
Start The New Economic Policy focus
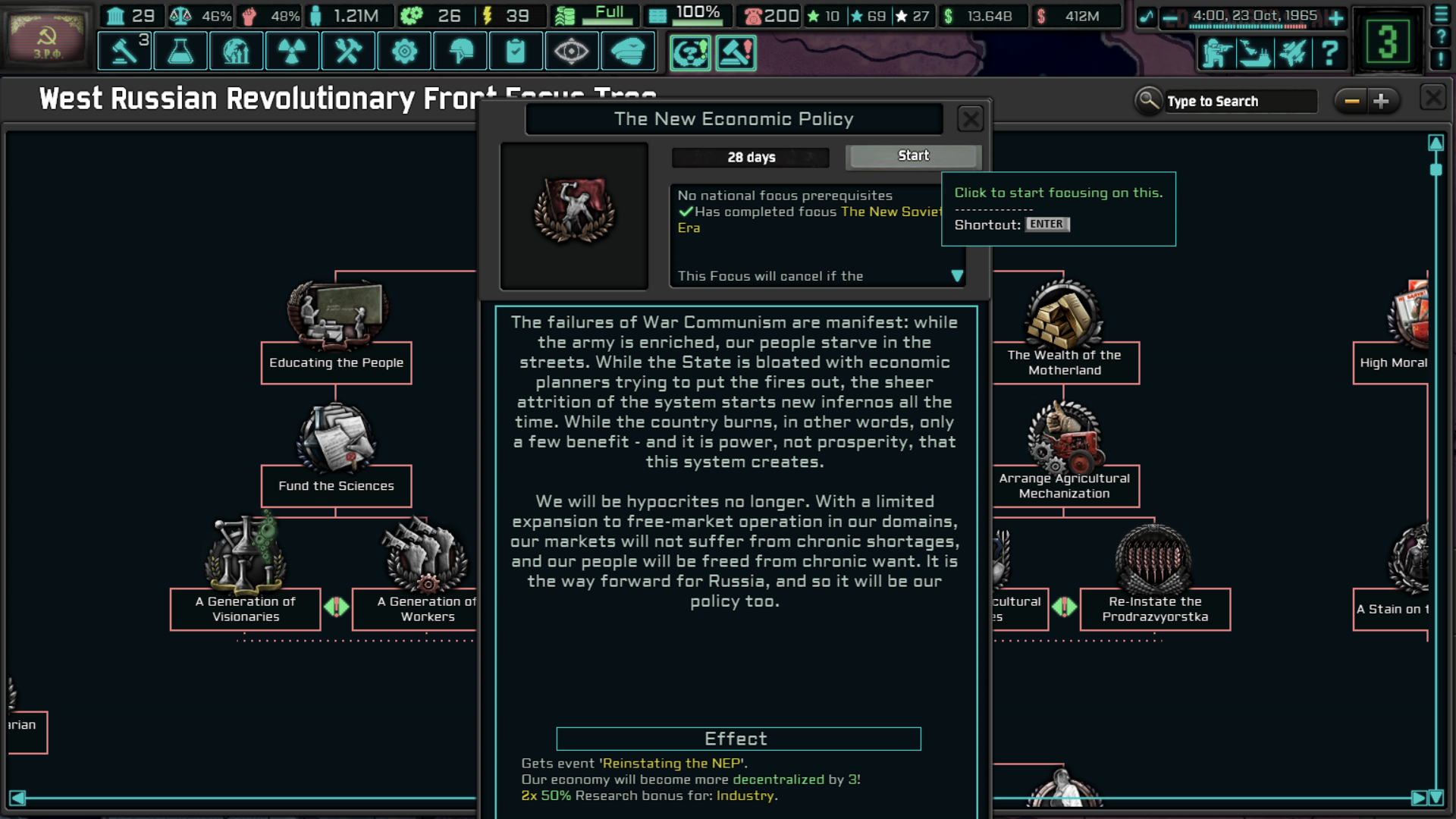tap(913, 156)
